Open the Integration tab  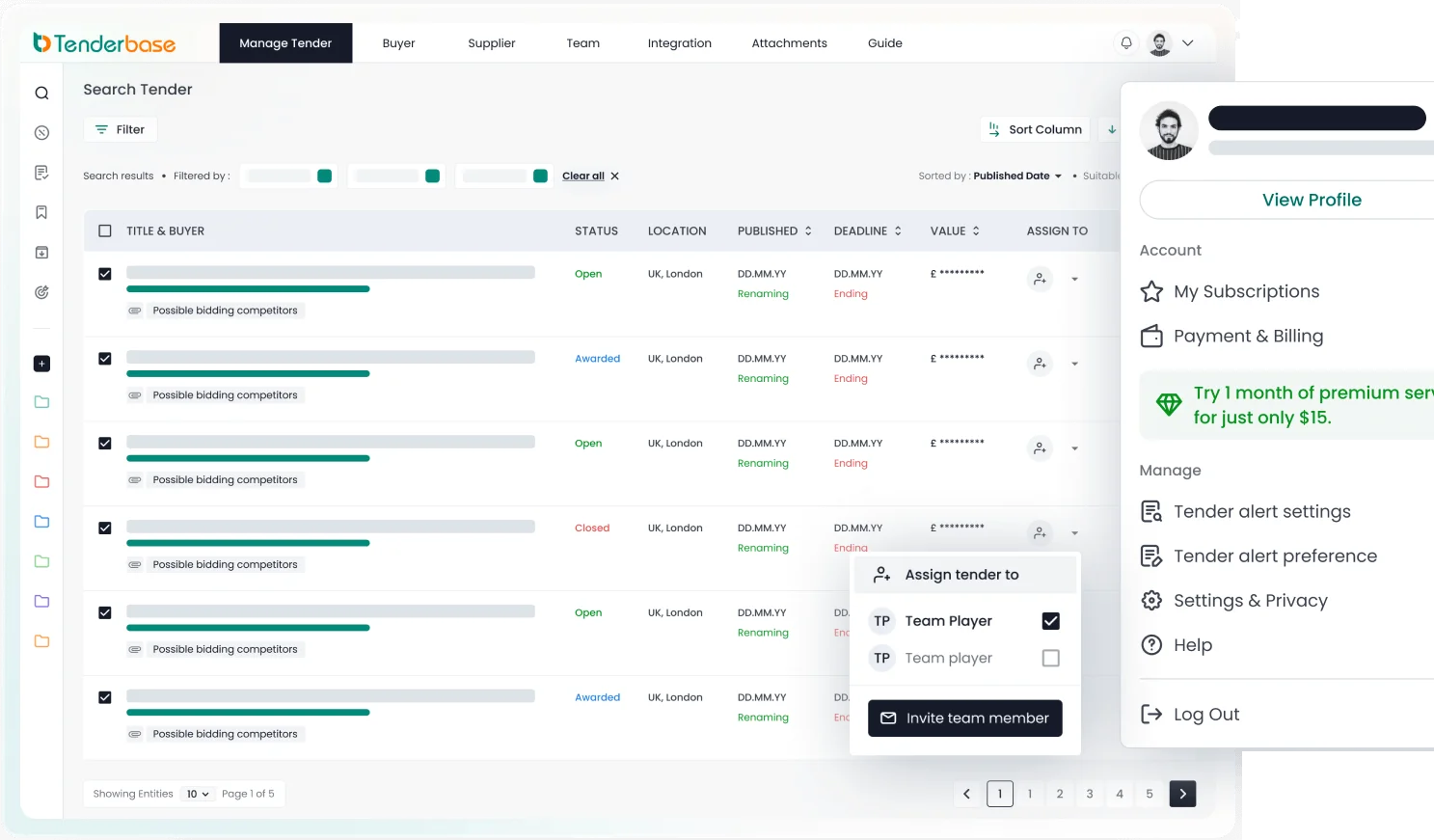point(679,43)
